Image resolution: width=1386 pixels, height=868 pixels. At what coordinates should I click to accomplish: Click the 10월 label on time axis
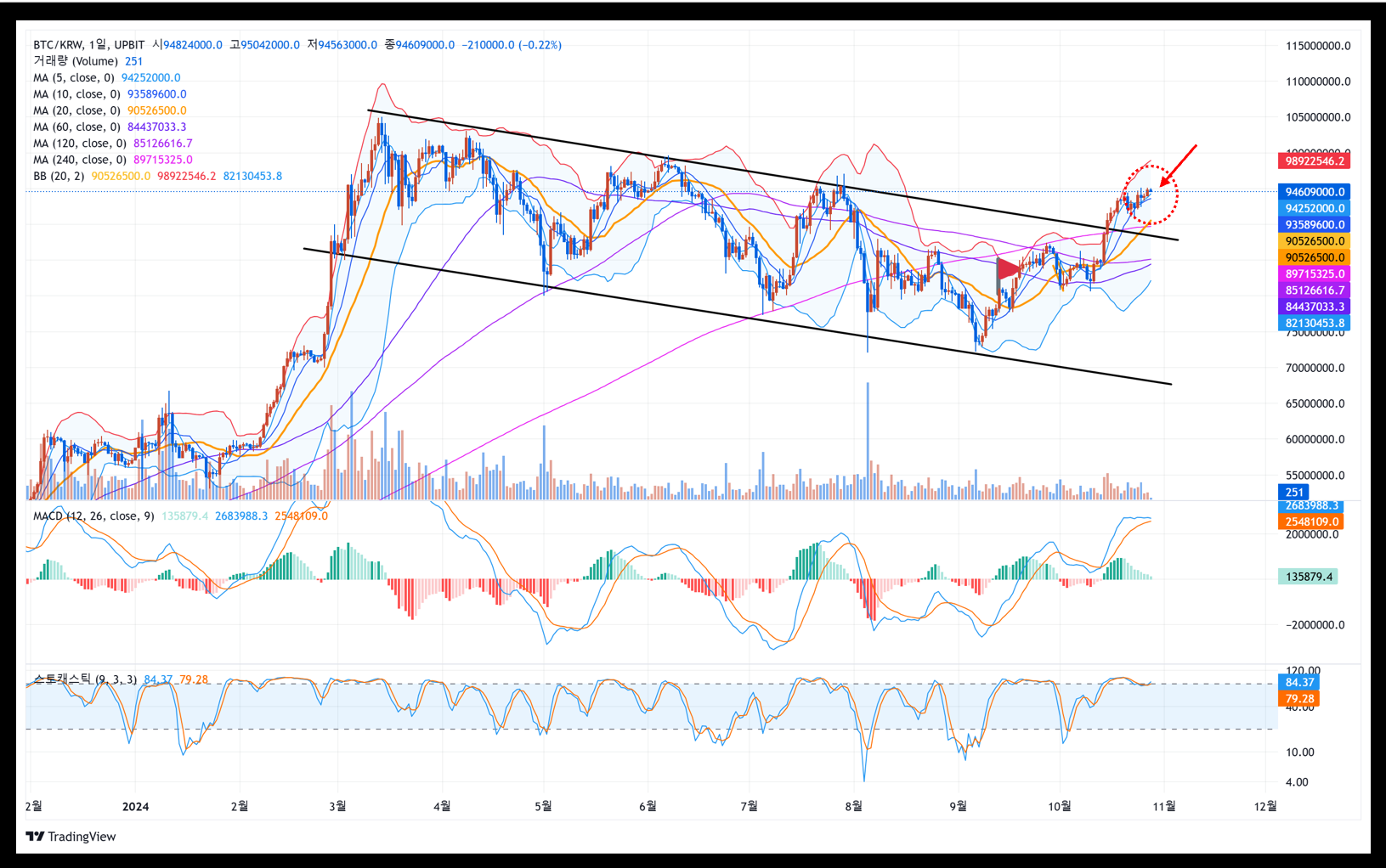(x=1060, y=806)
